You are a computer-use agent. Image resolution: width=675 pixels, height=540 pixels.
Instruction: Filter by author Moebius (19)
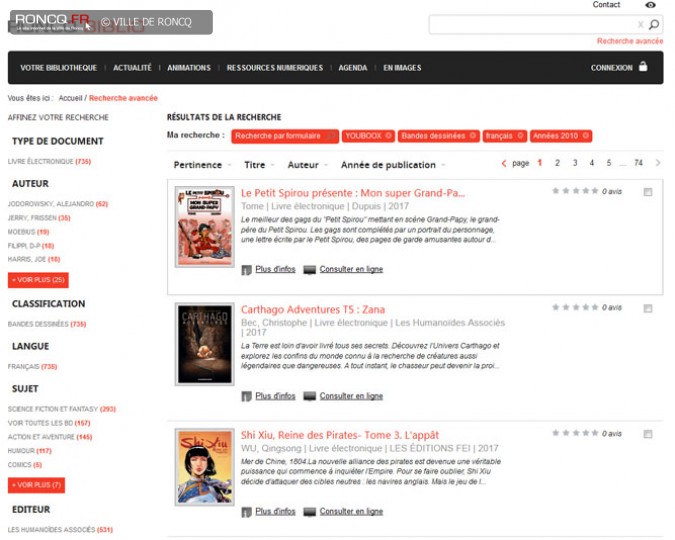[28, 232]
